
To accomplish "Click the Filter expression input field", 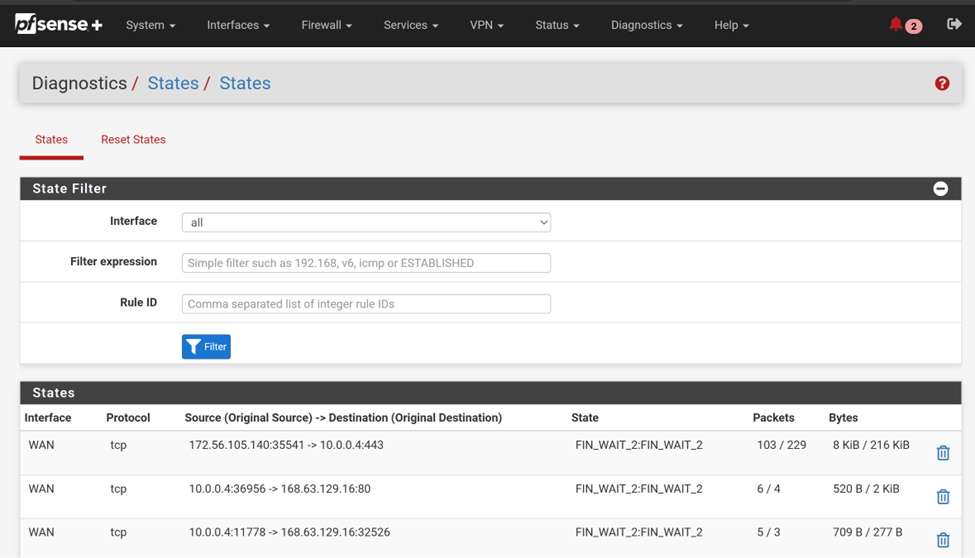I will click(366, 263).
